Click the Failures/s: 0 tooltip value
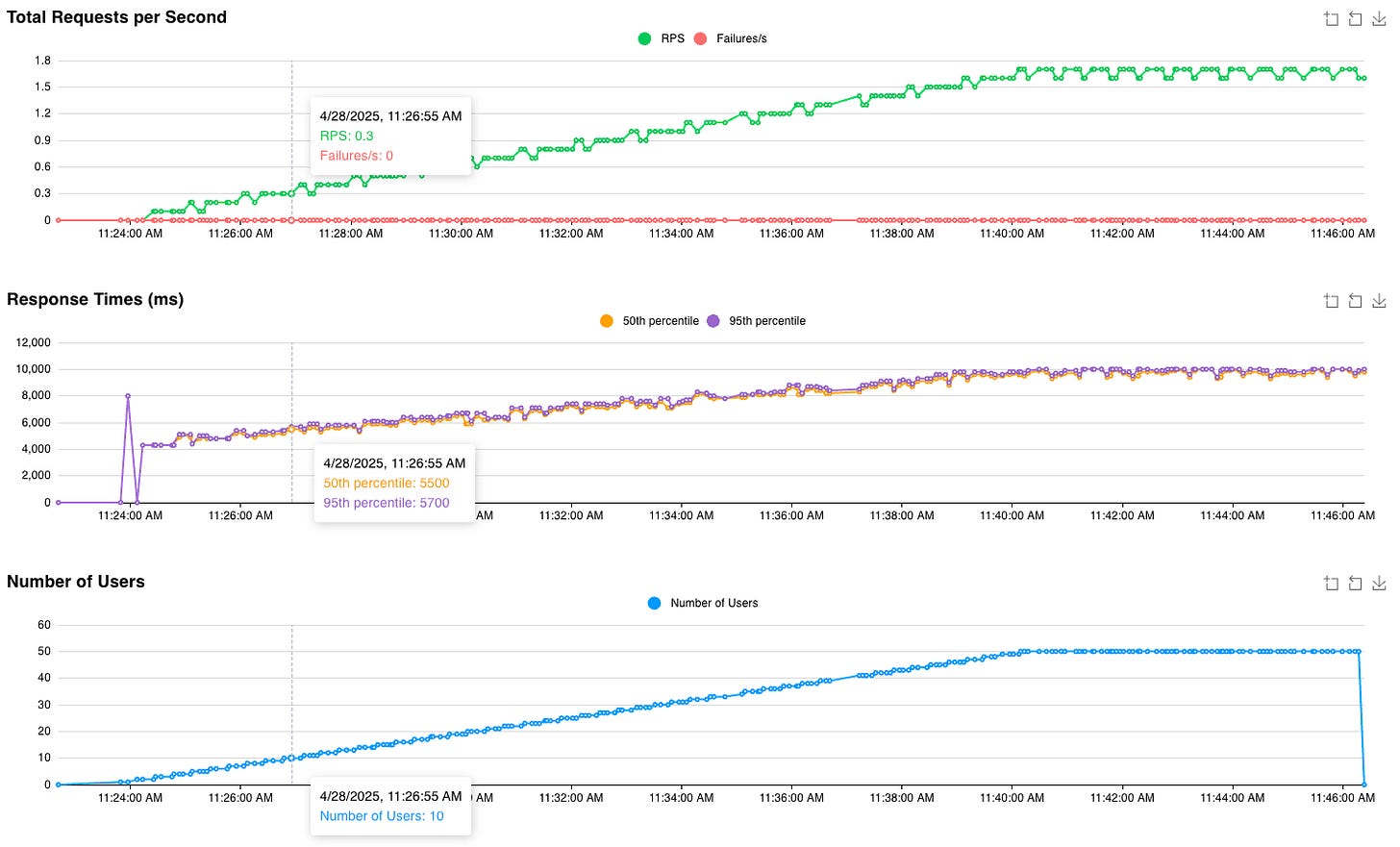The height and width of the screenshot is (847, 1400). coord(356,156)
